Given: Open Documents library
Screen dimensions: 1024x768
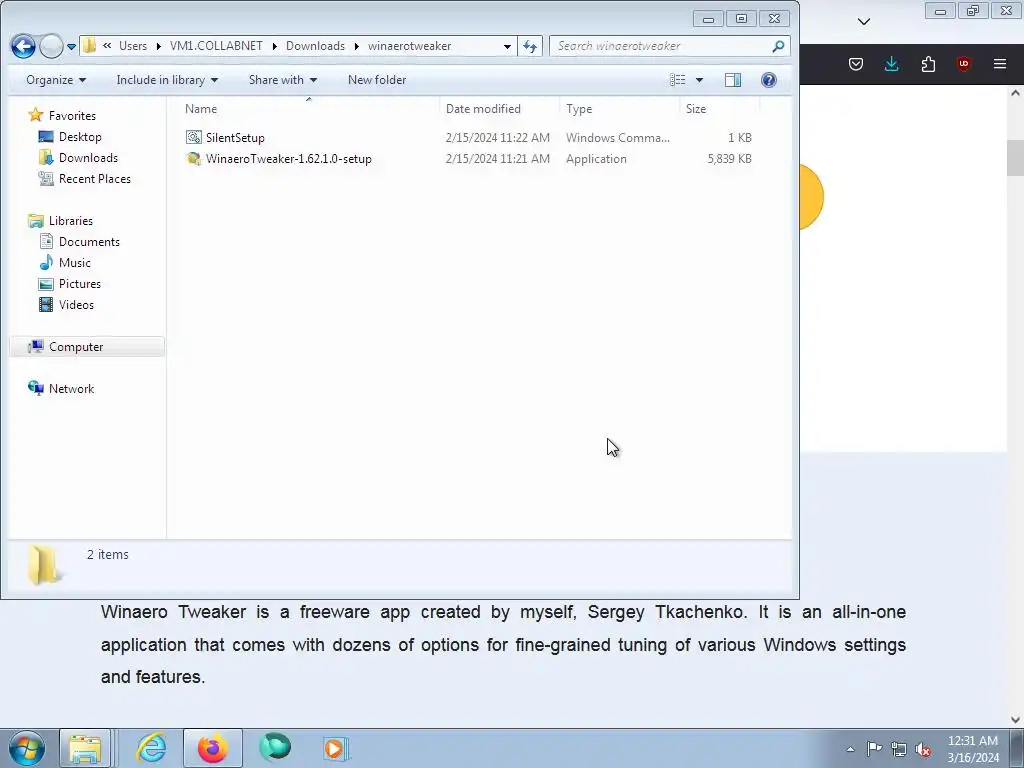Looking at the screenshot, I should point(89,242).
